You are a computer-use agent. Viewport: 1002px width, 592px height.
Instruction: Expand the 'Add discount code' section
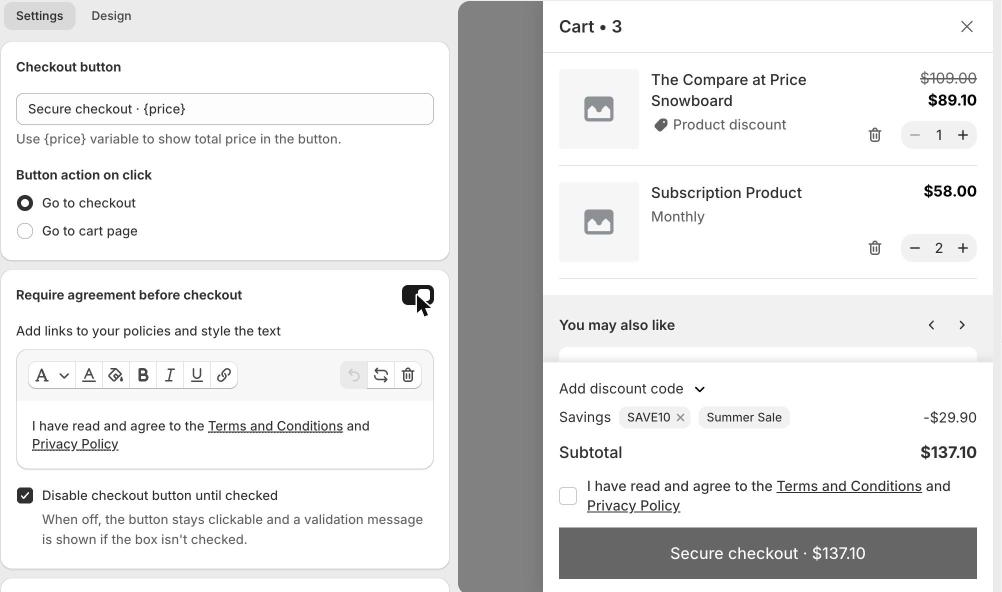(631, 389)
